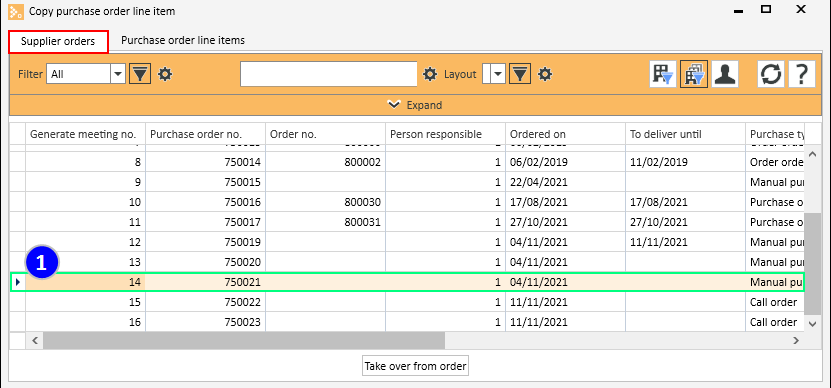The image size is (831, 388).
Task: Click row selector arrow of row 14
Action: (17, 283)
